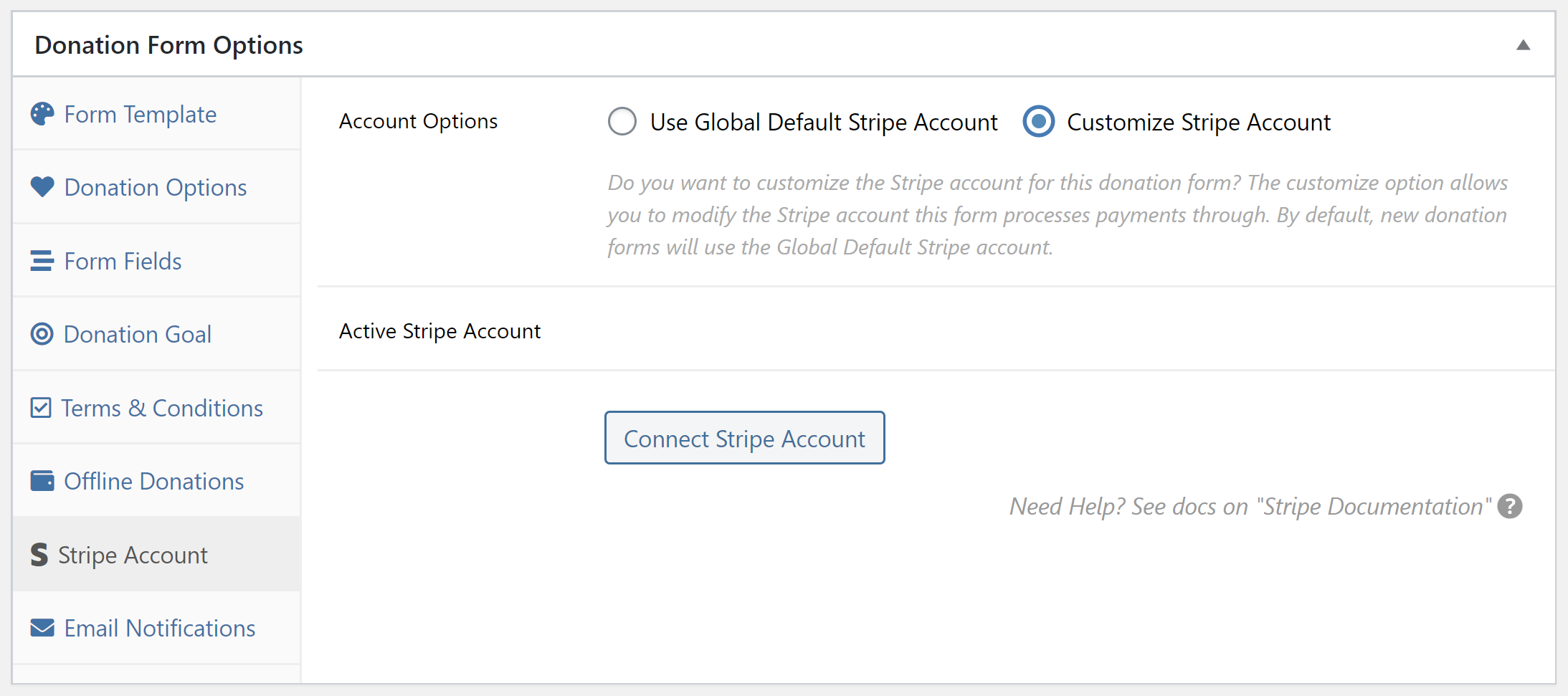Image resolution: width=1568 pixels, height=696 pixels.
Task: Click the Donation Form Options header
Action: pos(169,44)
